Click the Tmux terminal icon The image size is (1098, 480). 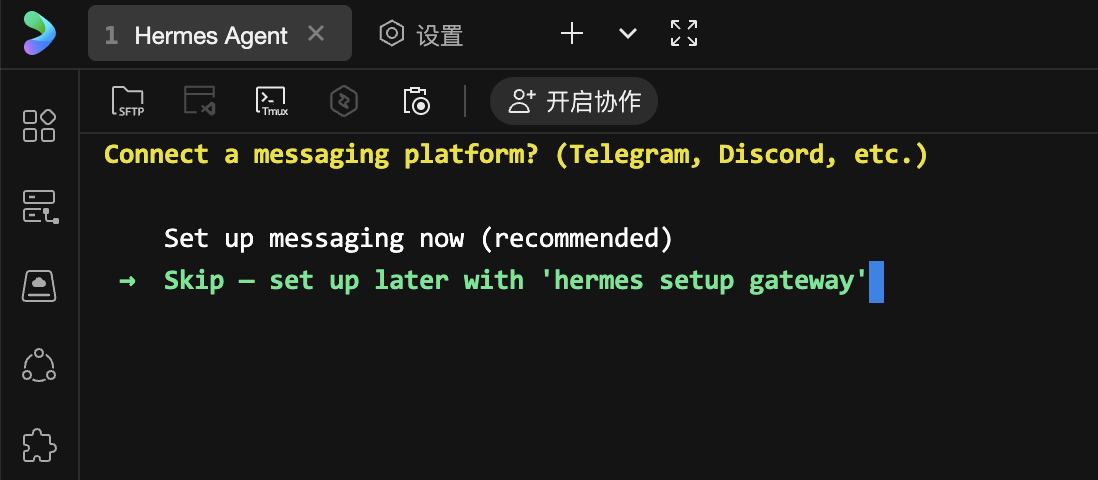272,101
